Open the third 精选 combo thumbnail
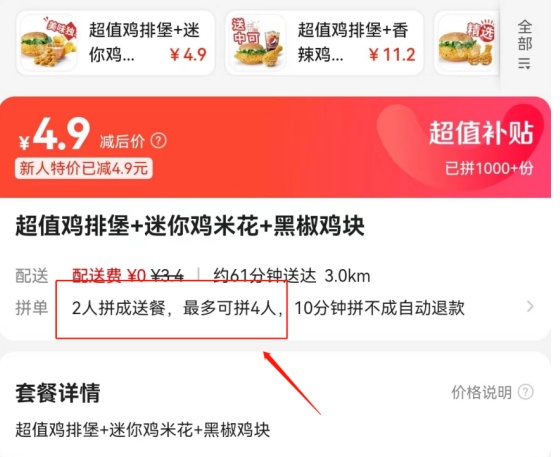This screenshot has width=560, height=457. [x=467, y=44]
